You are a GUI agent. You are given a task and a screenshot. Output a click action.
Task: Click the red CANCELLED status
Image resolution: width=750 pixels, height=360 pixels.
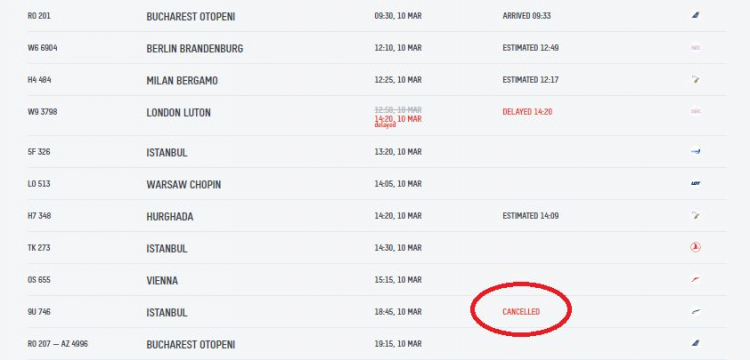click(x=521, y=312)
